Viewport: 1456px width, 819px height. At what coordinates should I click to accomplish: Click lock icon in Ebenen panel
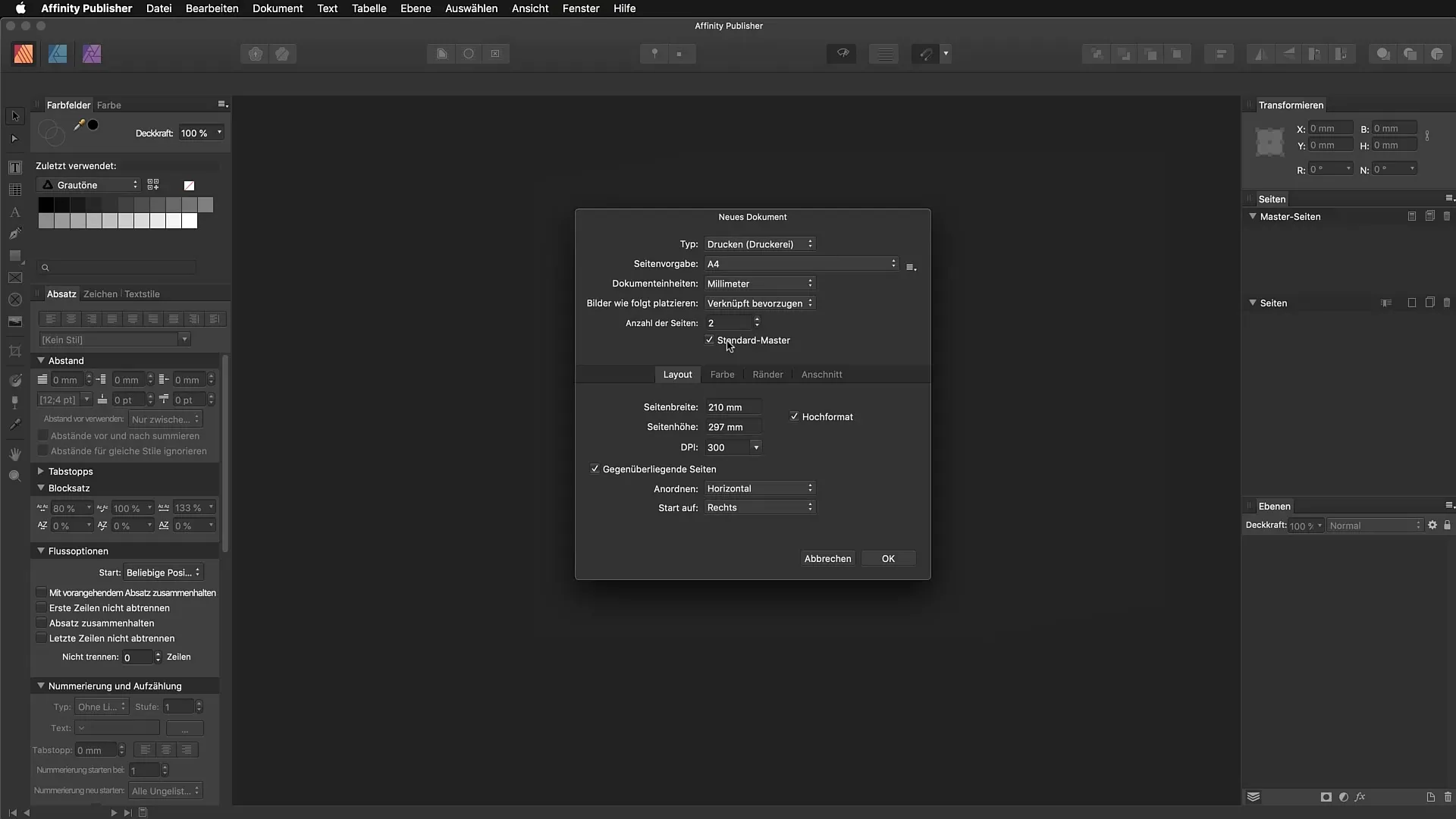[x=1447, y=525]
